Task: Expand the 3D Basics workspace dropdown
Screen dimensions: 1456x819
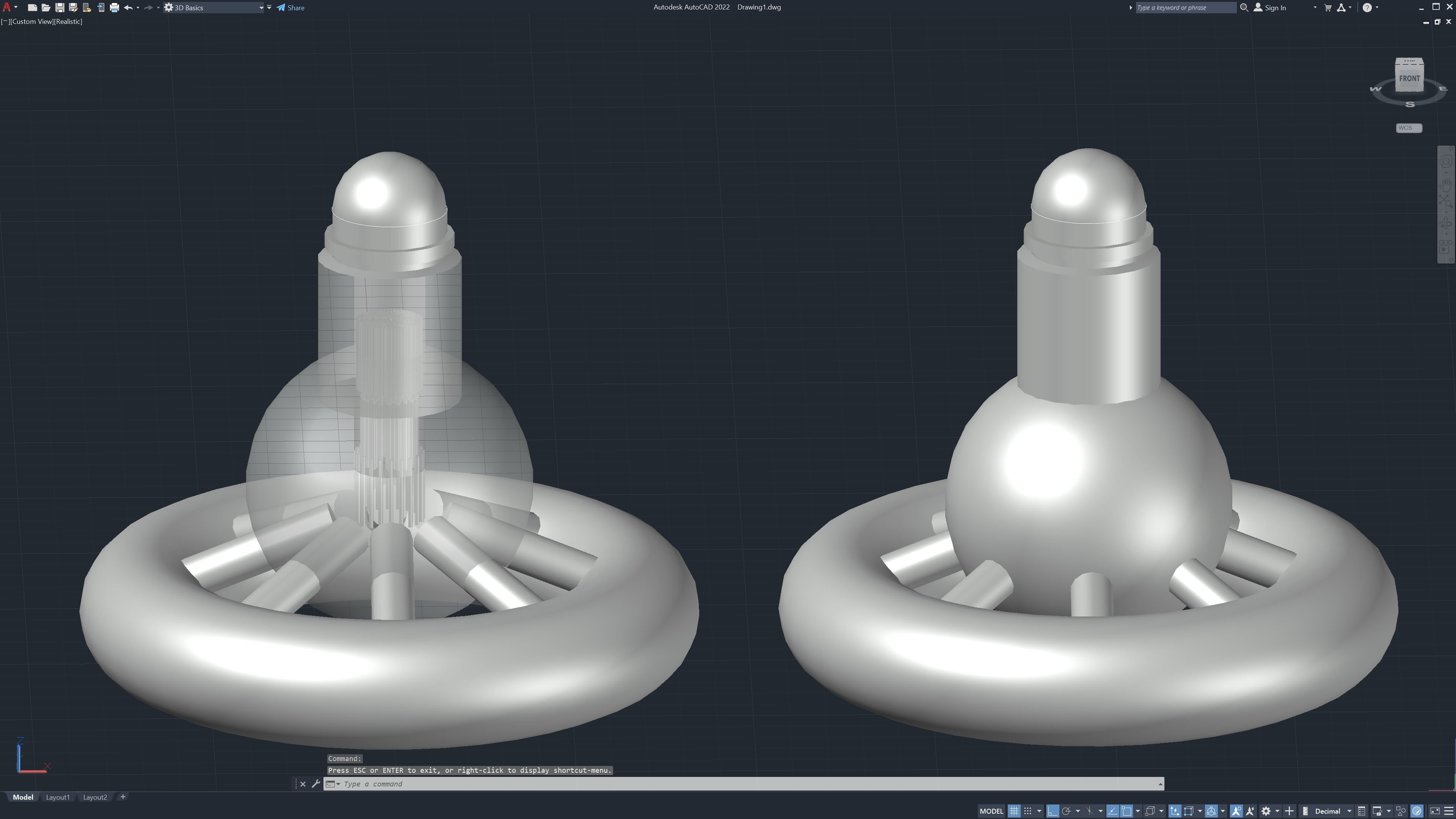Action: tap(261, 7)
